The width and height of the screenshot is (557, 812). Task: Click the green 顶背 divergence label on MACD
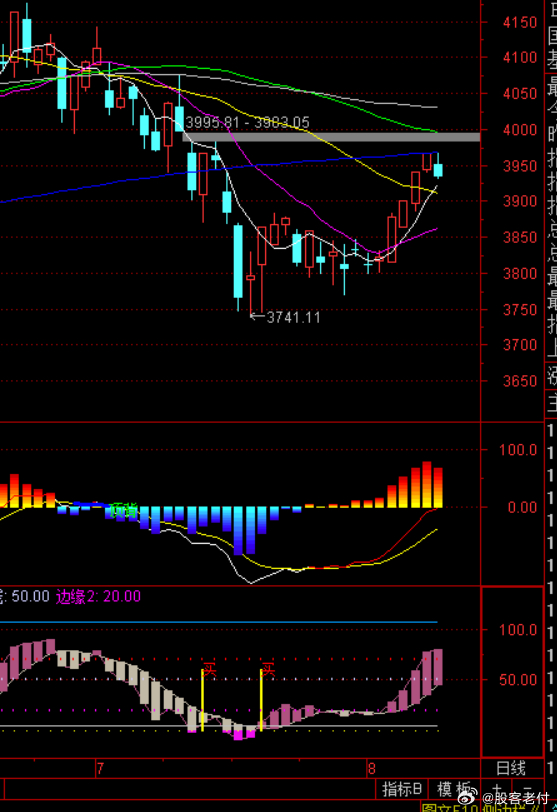point(124,511)
